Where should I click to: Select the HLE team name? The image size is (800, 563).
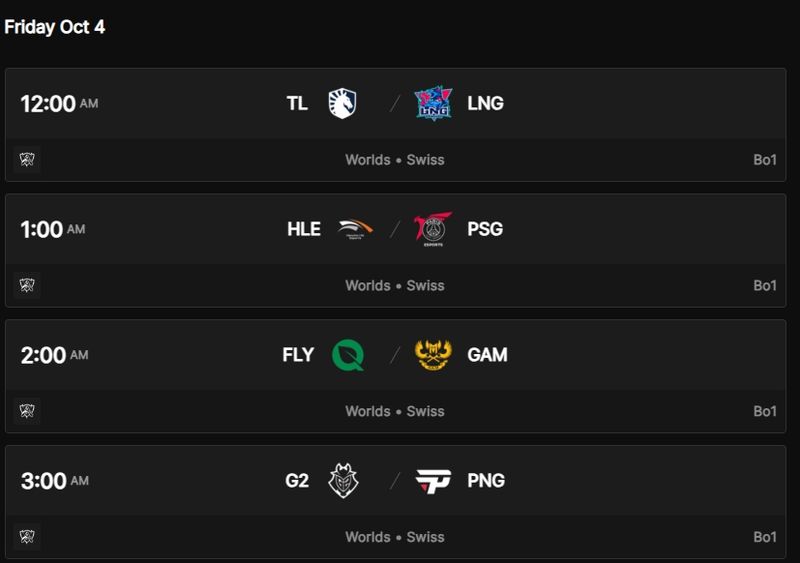tap(303, 229)
